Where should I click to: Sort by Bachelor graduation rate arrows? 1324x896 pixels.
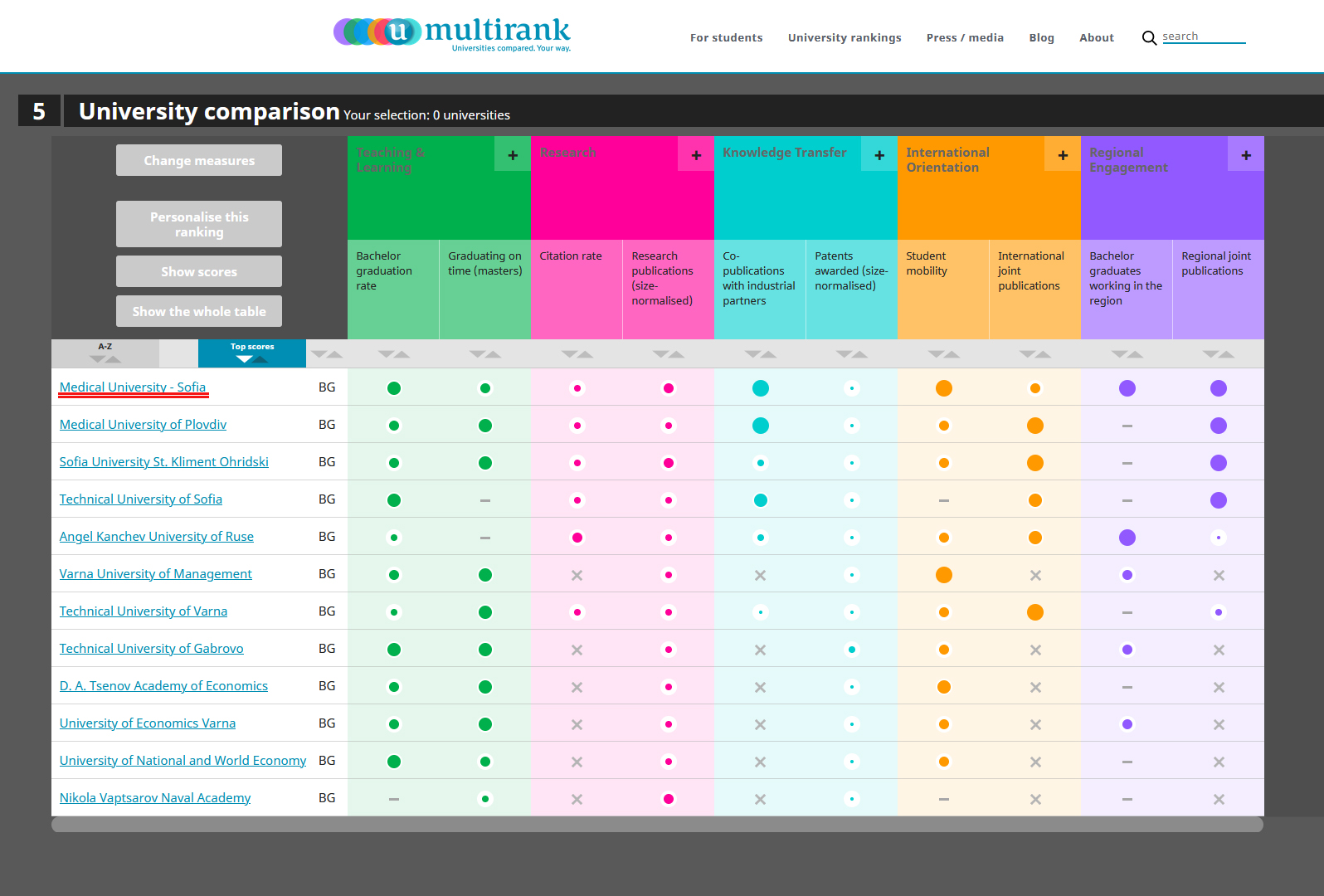point(394,354)
